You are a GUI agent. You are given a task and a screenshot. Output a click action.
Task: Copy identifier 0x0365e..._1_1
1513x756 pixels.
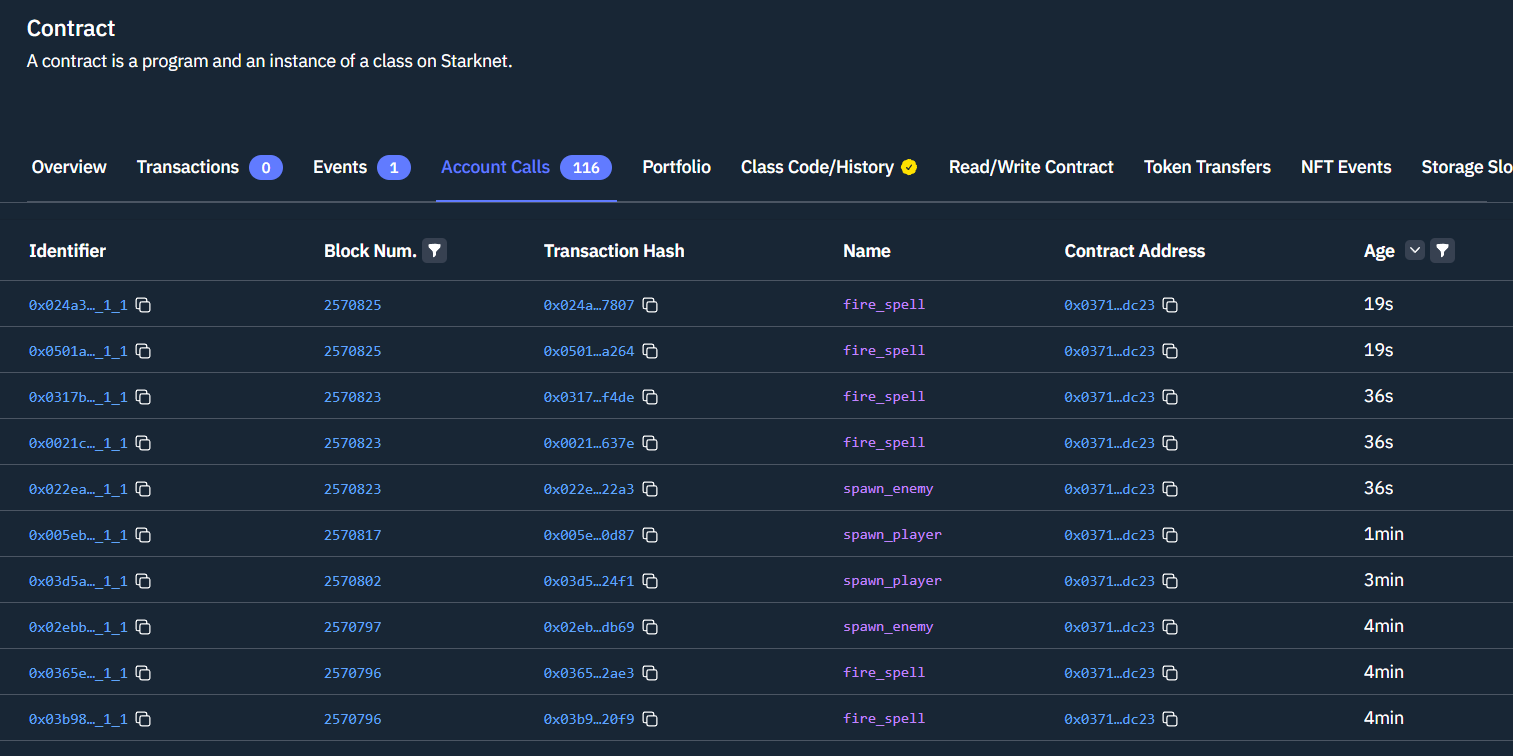pos(143,673)
